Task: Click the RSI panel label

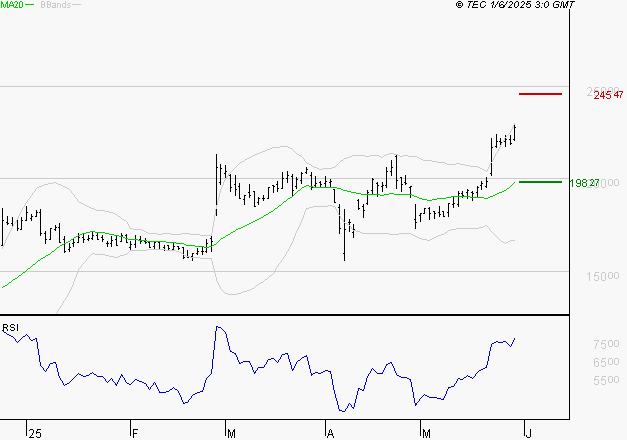Action: 10,328
